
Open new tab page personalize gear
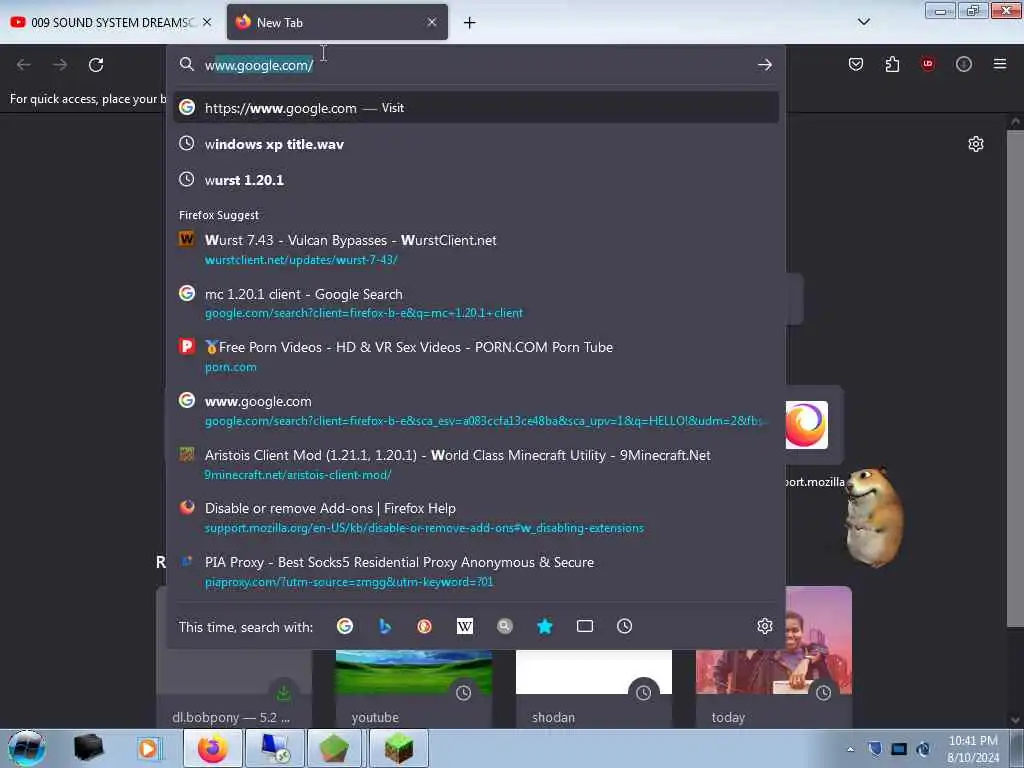[976, 144]
